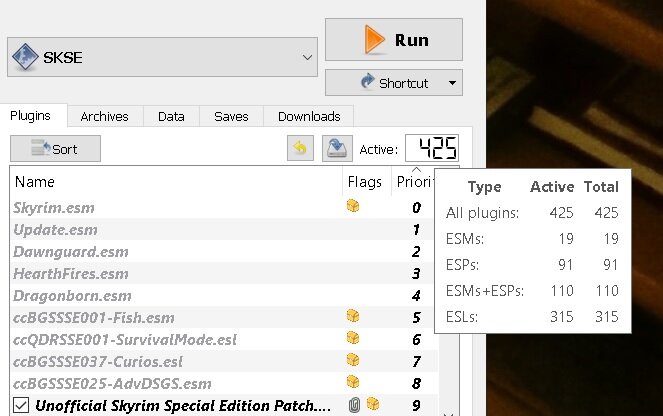Click the SKSE executable diamond icon
Image resolution: width=663 pixels, height=416 pixels.
[x=25, y=57]
